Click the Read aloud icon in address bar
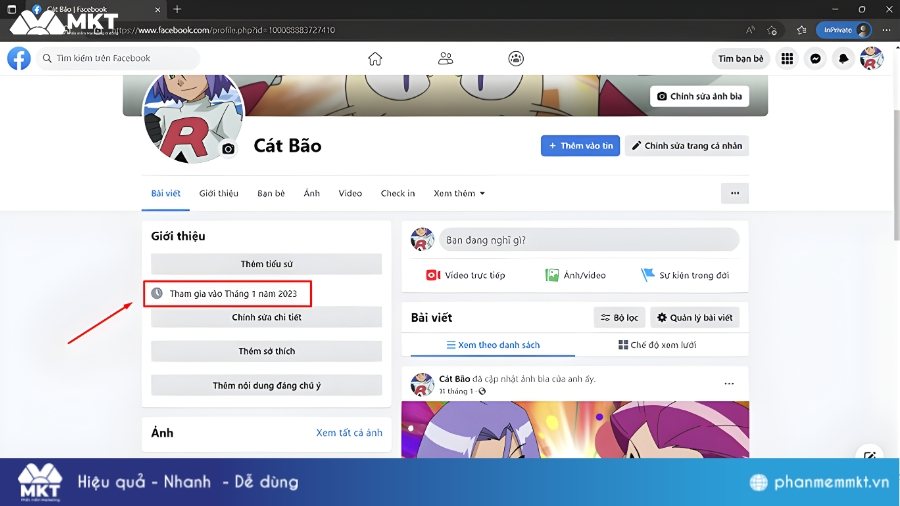 [750, 30]
